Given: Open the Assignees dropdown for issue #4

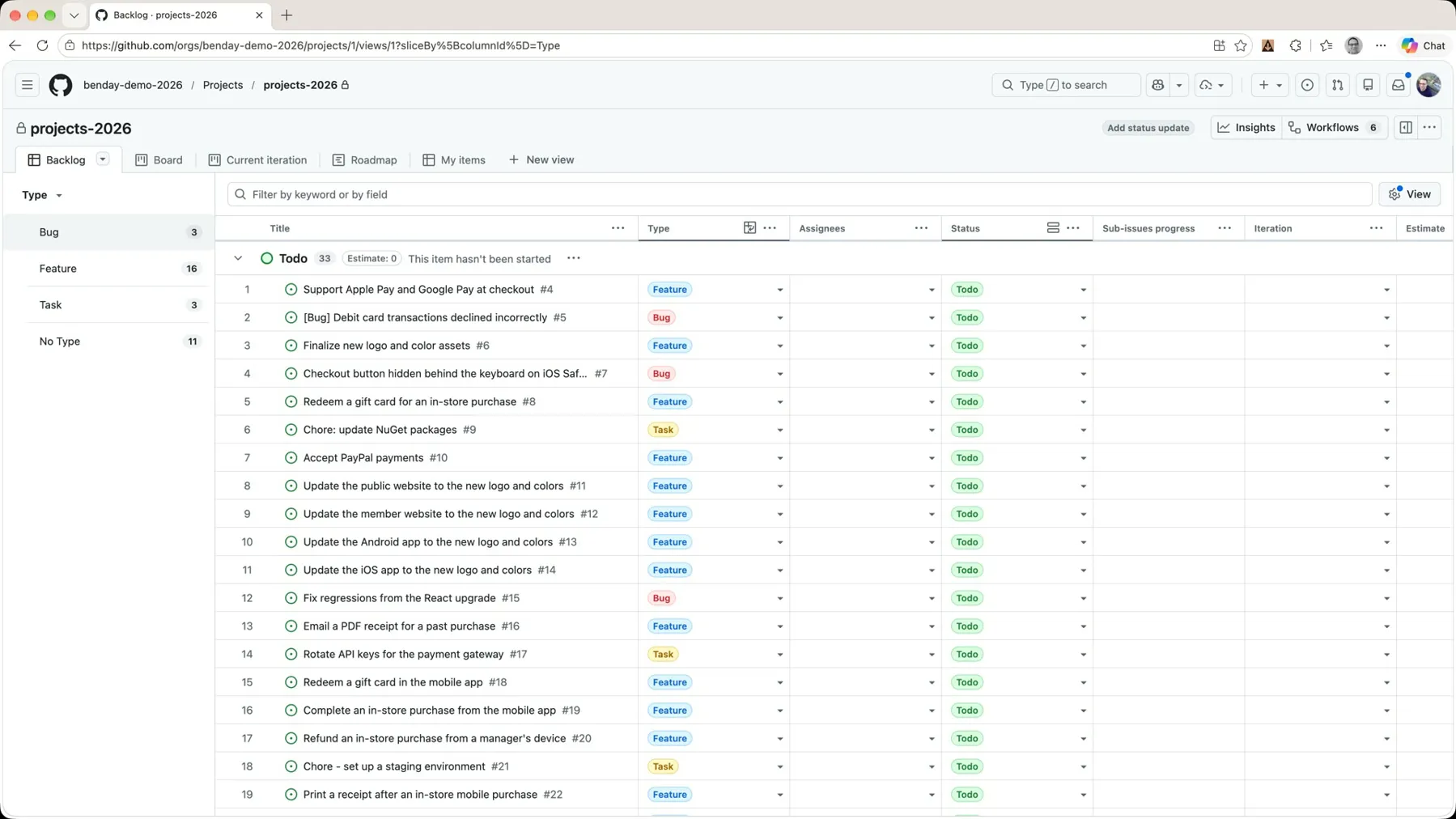Looking at the screenshot, I should [x=932, y=290].
